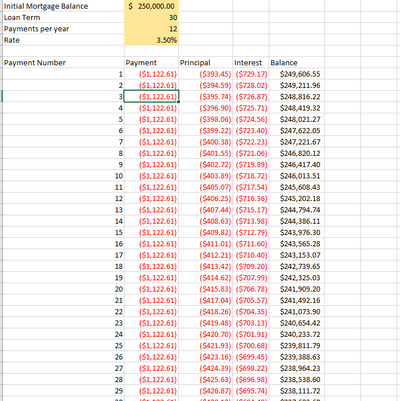Select interest cell ($713.98)

click(x=251, y=221)
